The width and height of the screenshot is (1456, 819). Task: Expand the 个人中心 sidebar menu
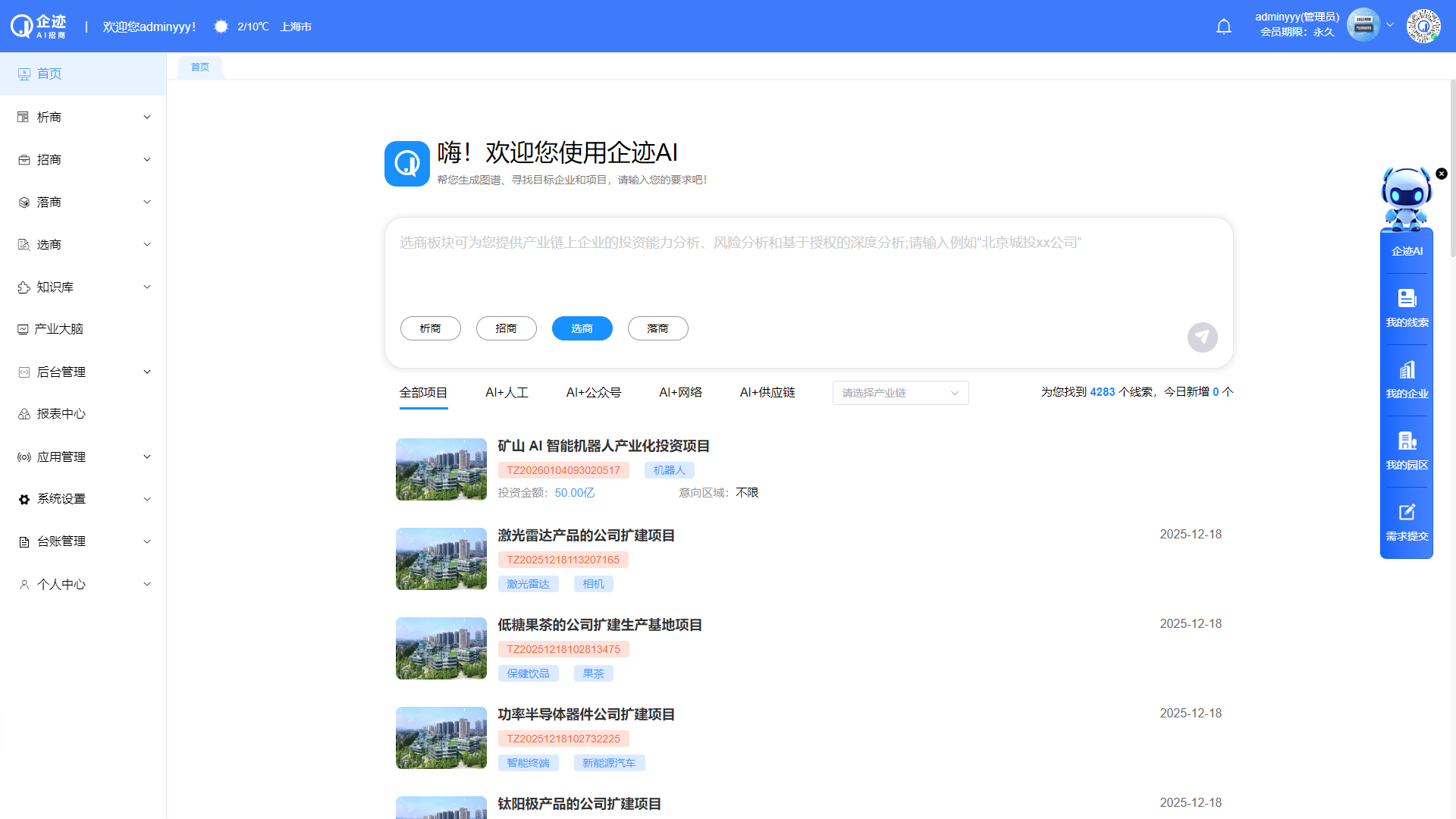click(61, 584)
